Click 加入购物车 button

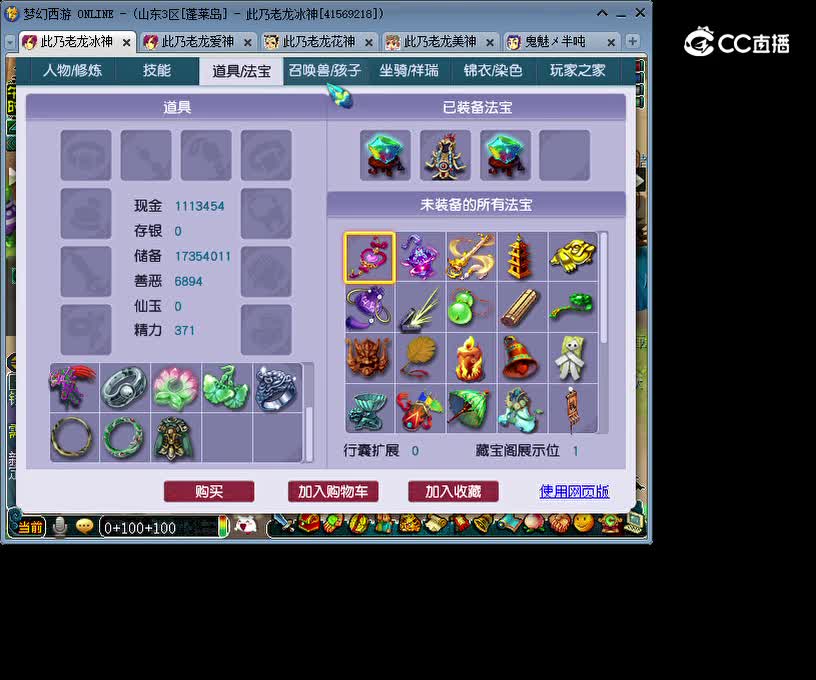click(x=333, y=492)
